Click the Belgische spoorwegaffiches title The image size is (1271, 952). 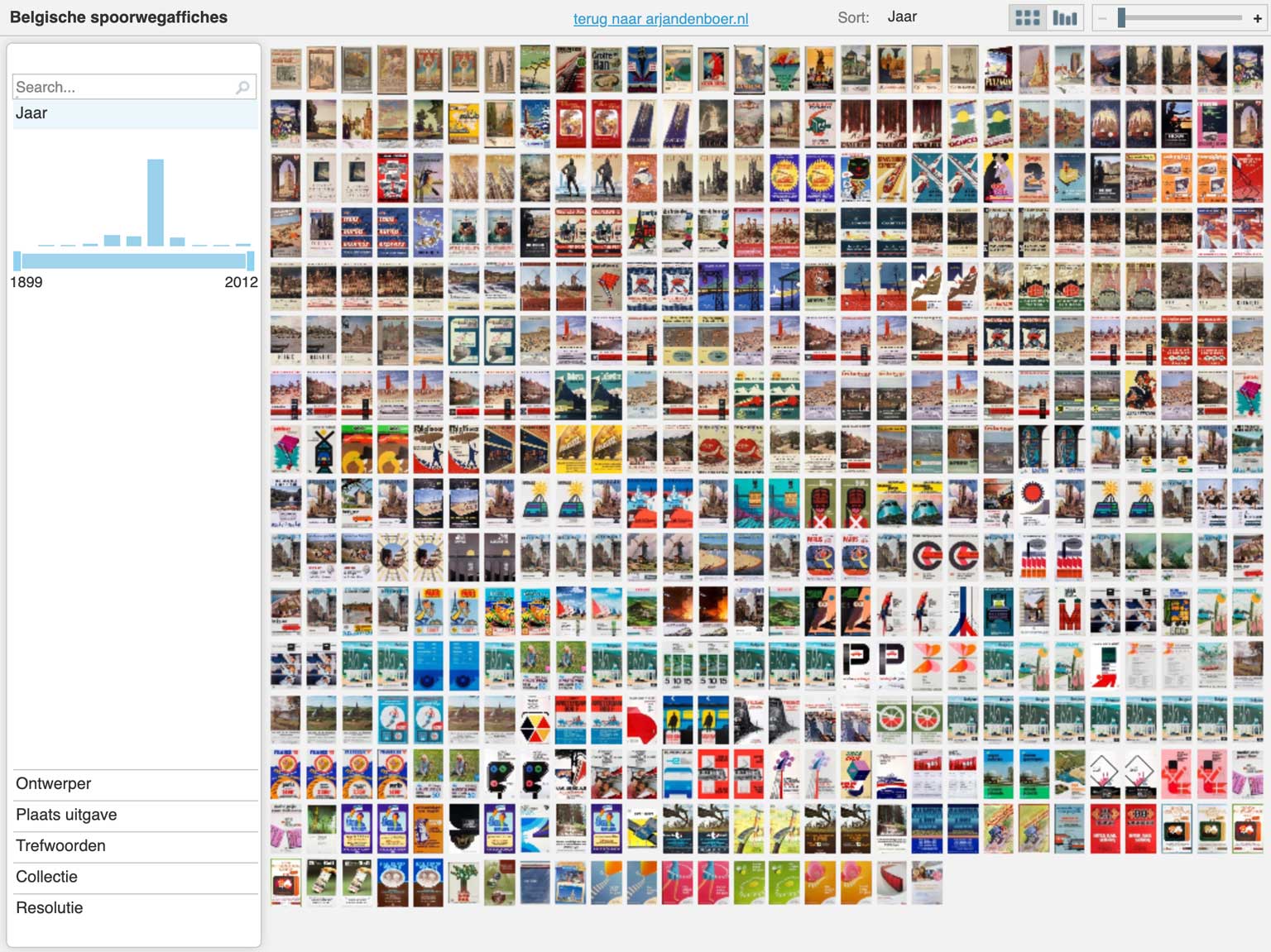[118, 17]
